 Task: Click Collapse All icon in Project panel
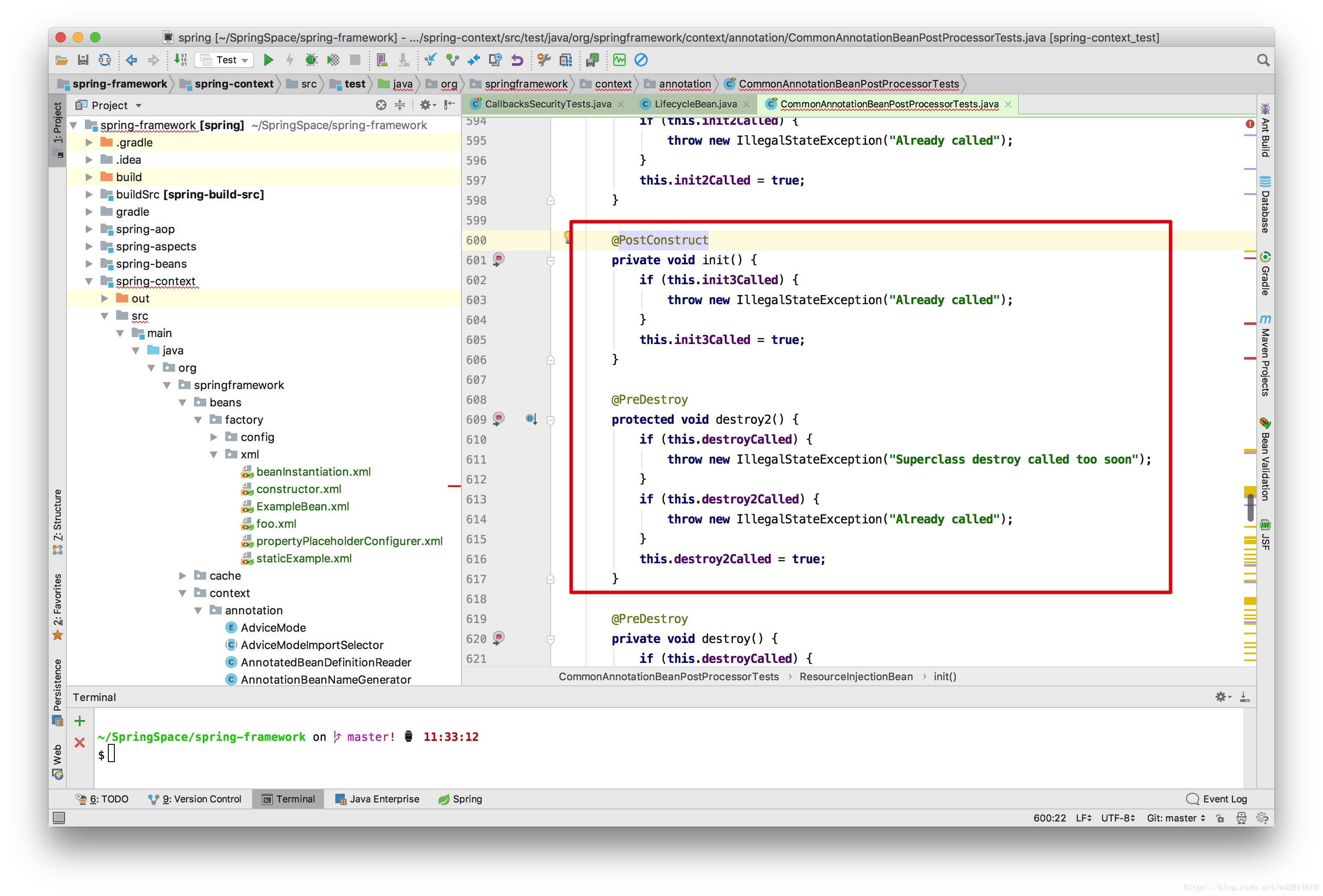[x=400, y=105]
